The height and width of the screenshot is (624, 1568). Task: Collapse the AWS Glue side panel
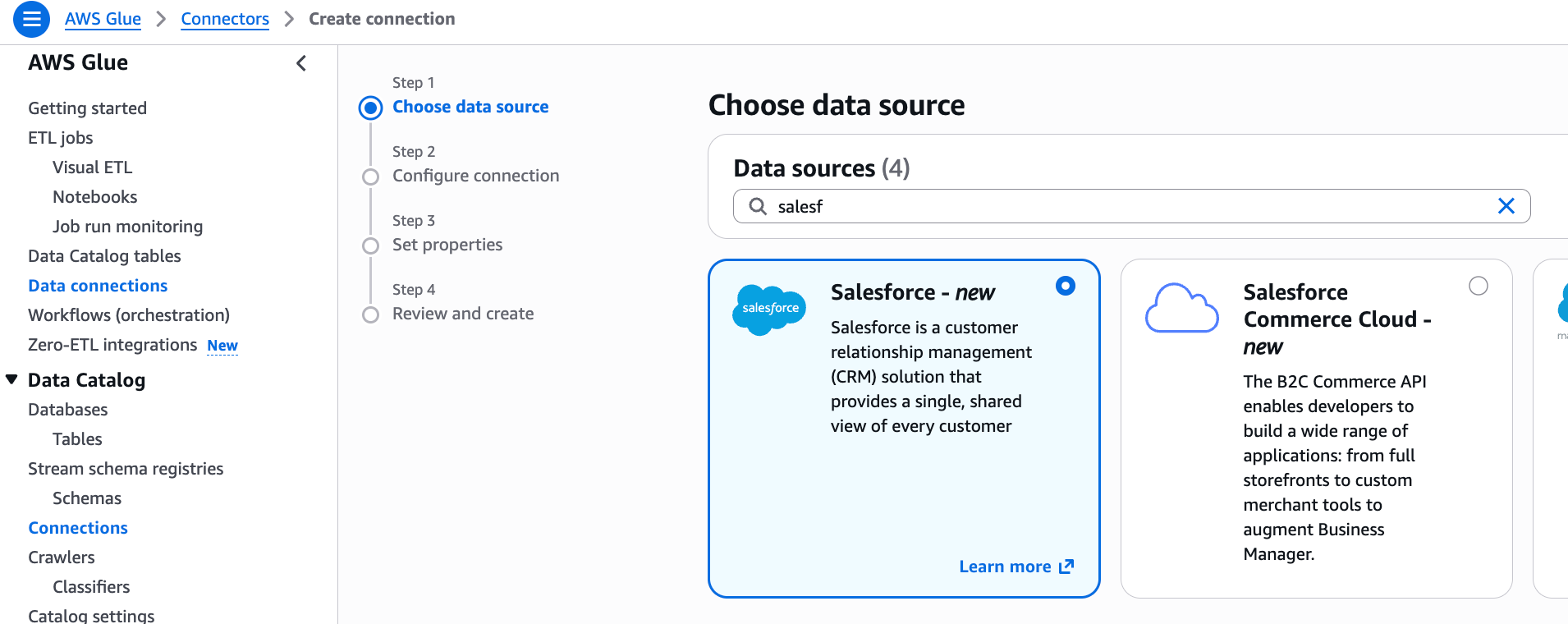[301, 63]
